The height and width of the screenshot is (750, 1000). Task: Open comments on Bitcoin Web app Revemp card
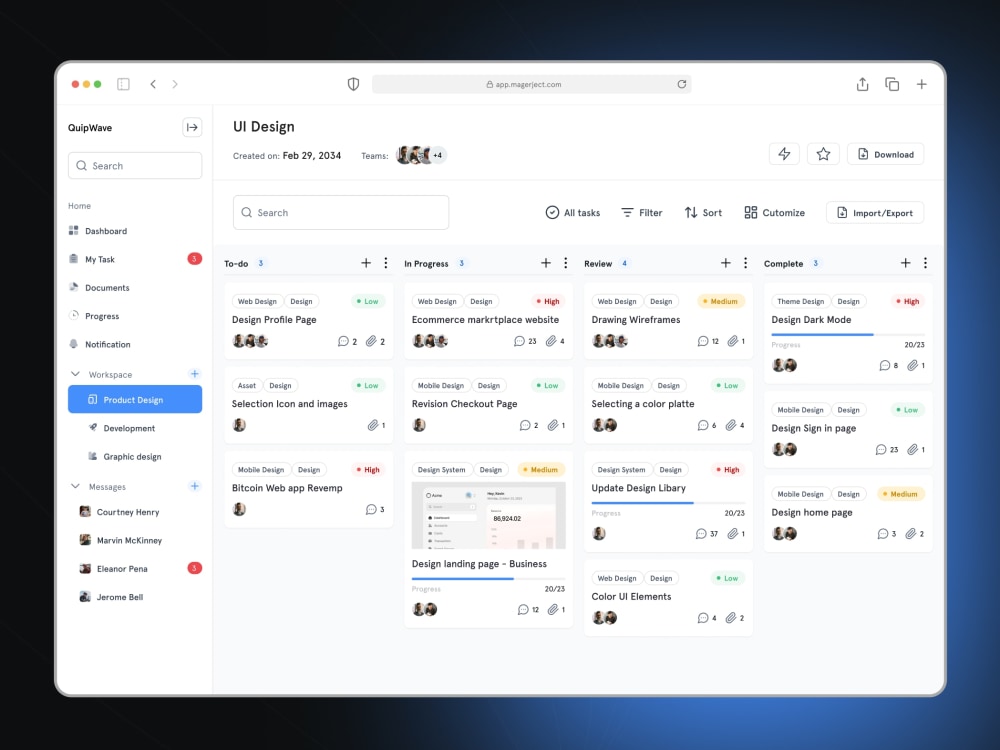pyautogui.click(x=375, y=509)
